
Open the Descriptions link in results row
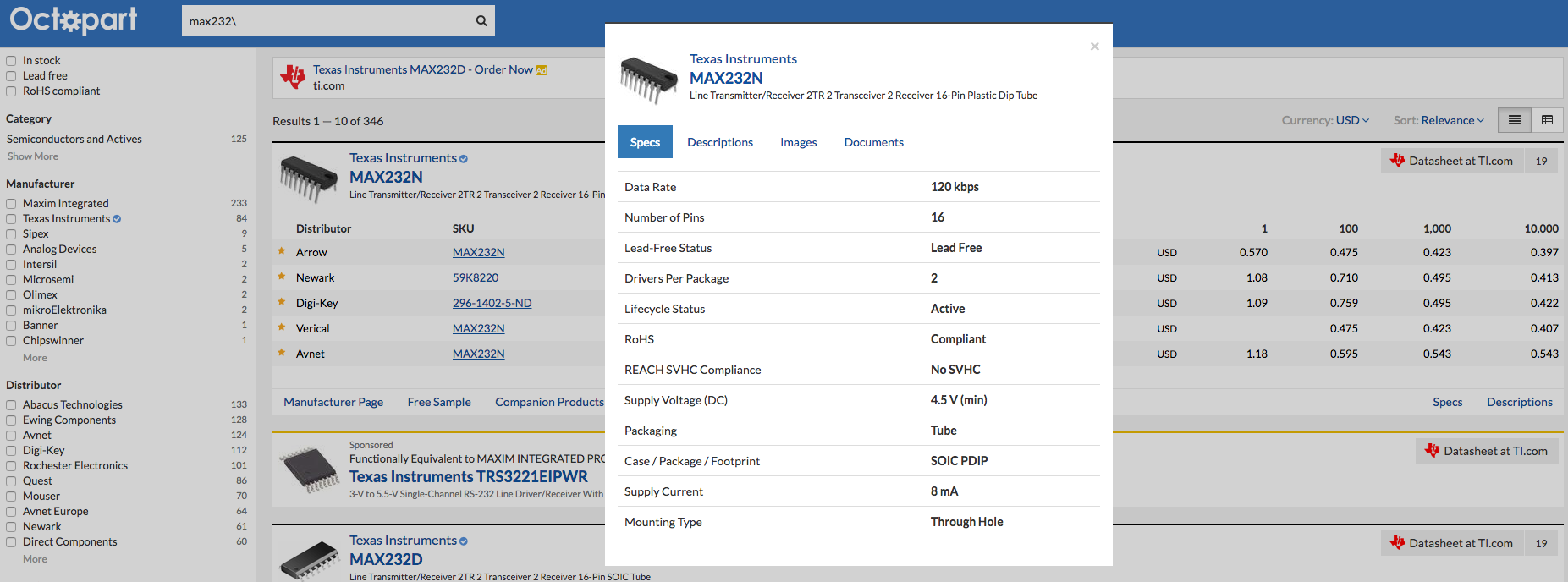(x=1520, y=402)
